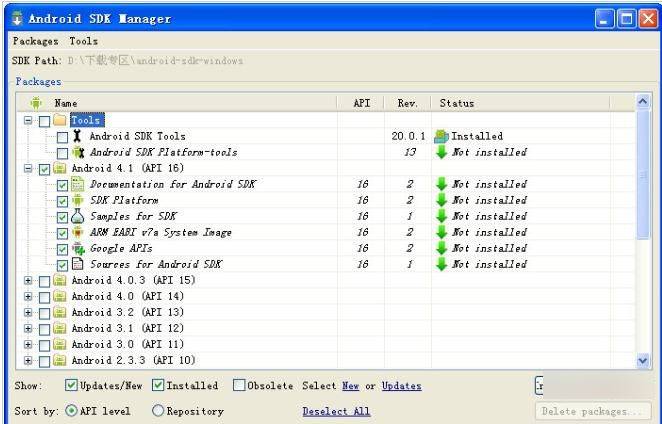The image size is (662, 424).
Task: Click the Sources for Android SDK document icon
Action: 77,264
